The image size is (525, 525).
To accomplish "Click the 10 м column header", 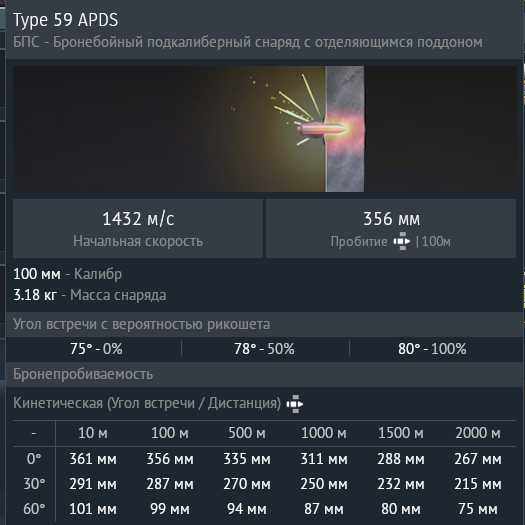I will coord(93,433).
